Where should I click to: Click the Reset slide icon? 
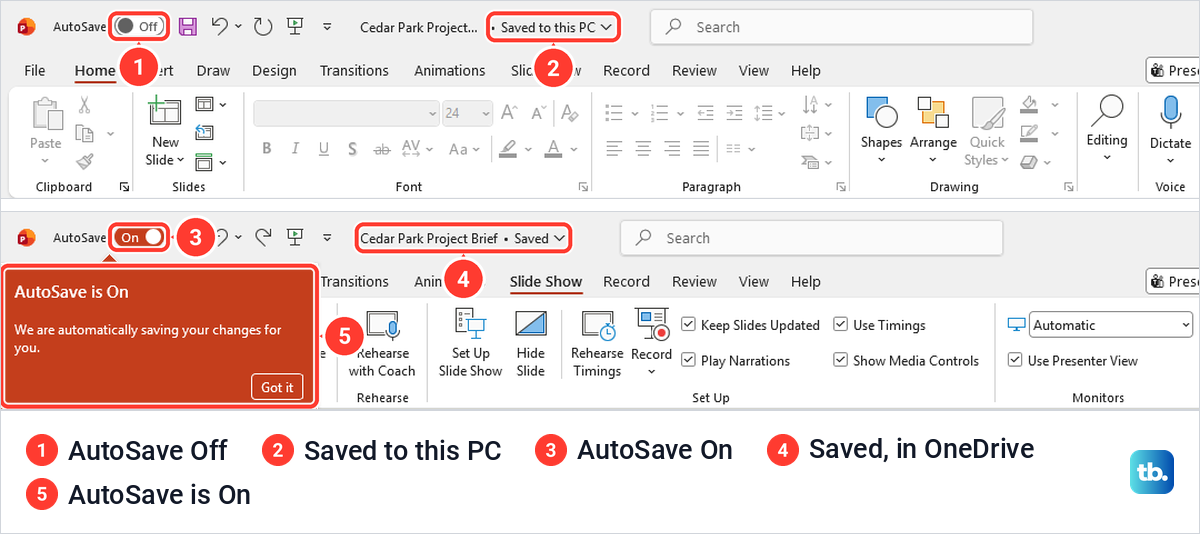pyautogui.click(x=204, y=132)
